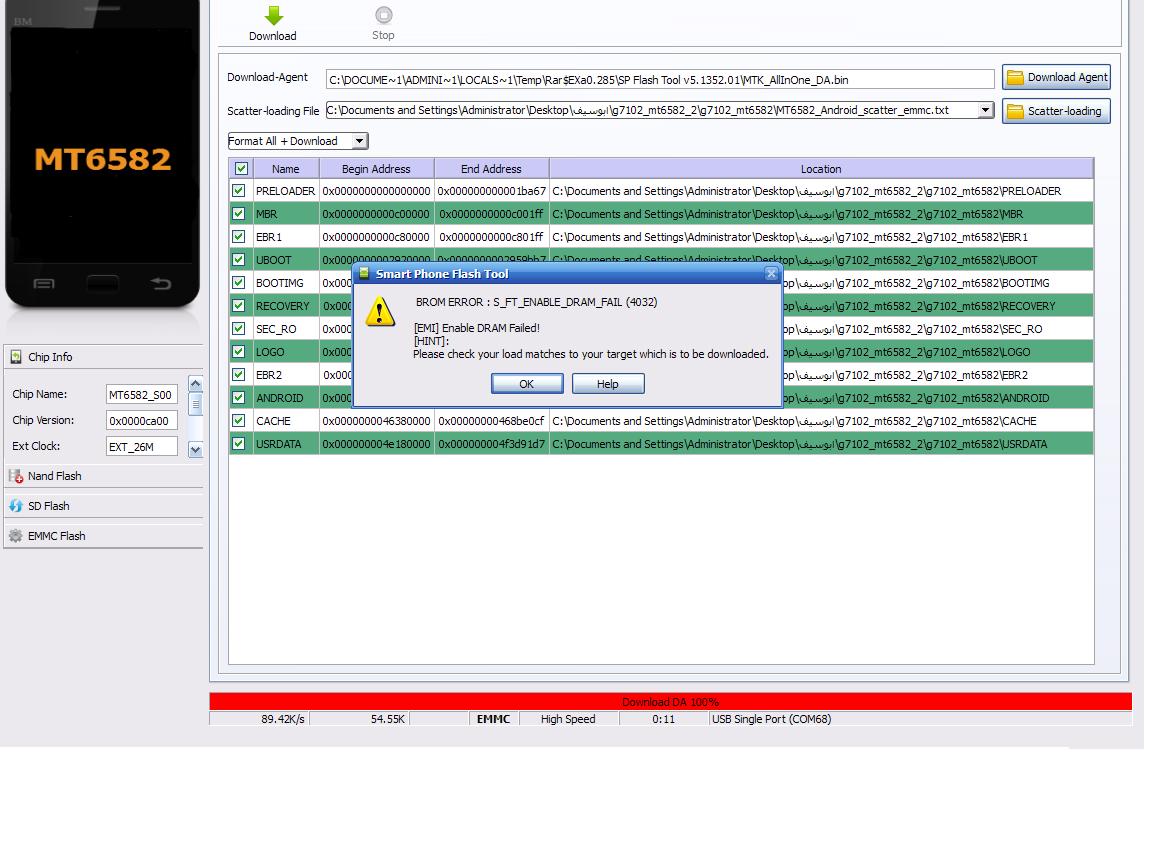Viewport: 1152px width, 864px height.
Task: Click the folder icon on Download Agent button
Action: [x=1015, y=77]
